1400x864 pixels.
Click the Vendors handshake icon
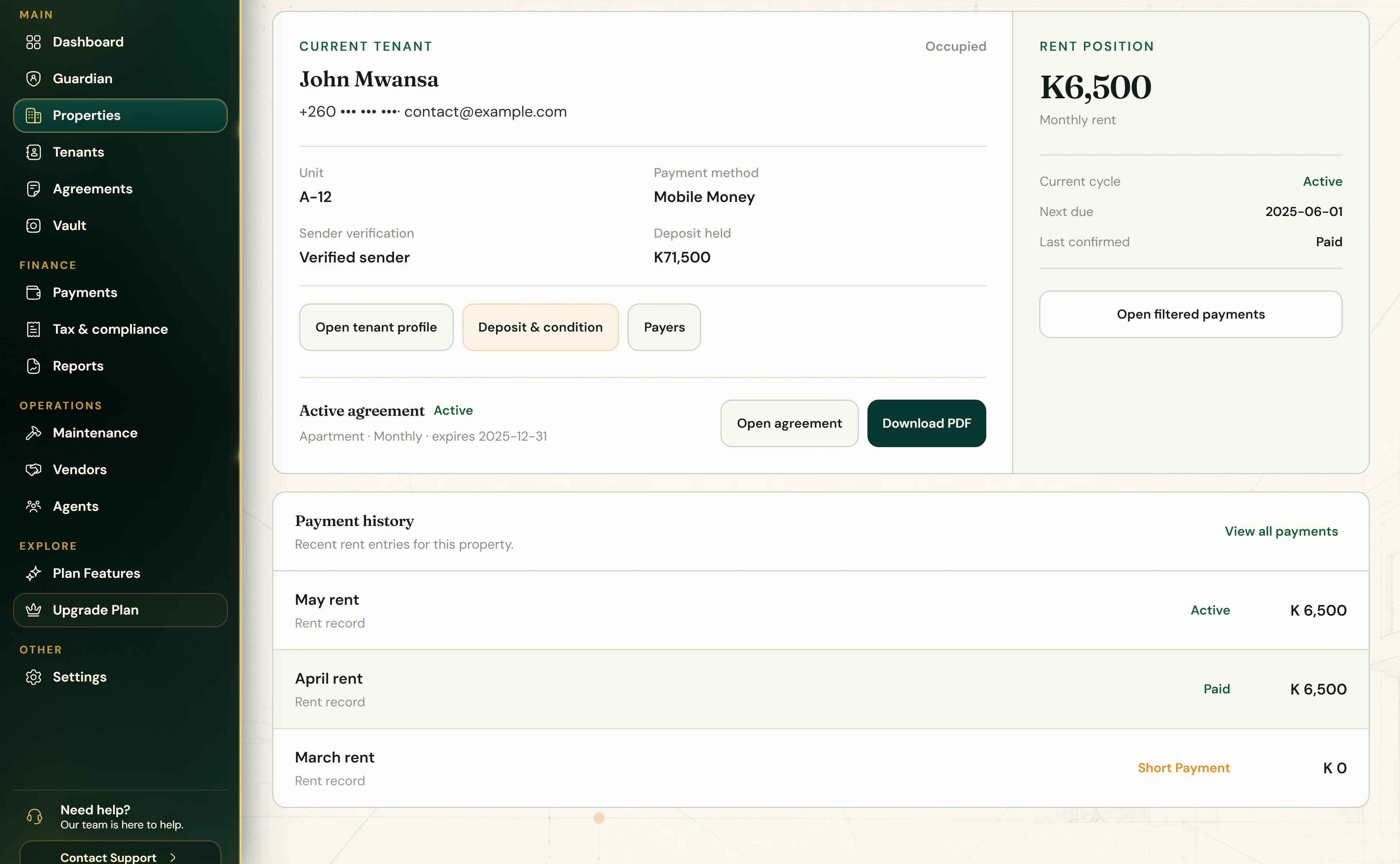(x=34, y=470)
